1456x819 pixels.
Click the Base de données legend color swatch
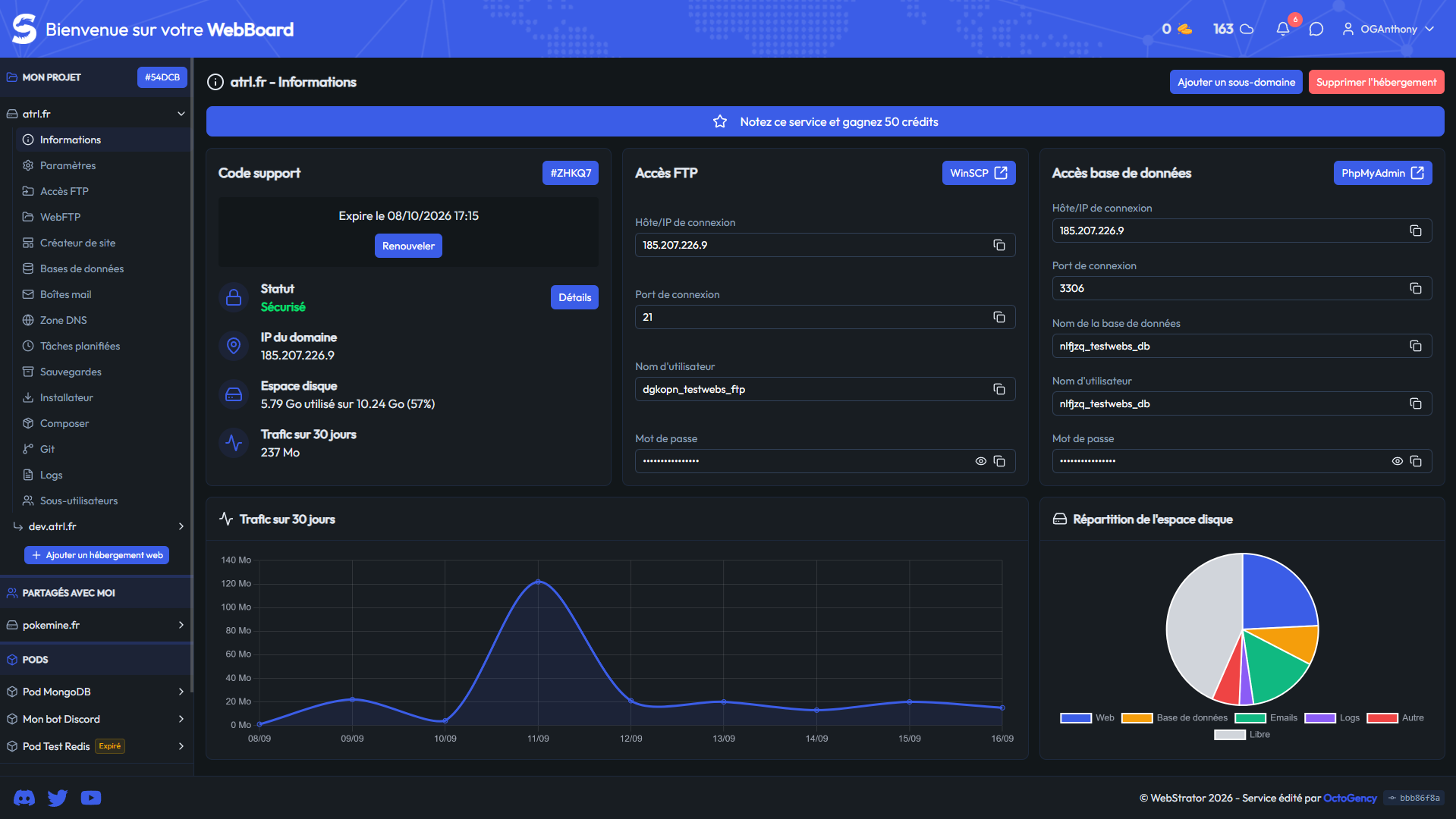click(x=1137, y=718)
